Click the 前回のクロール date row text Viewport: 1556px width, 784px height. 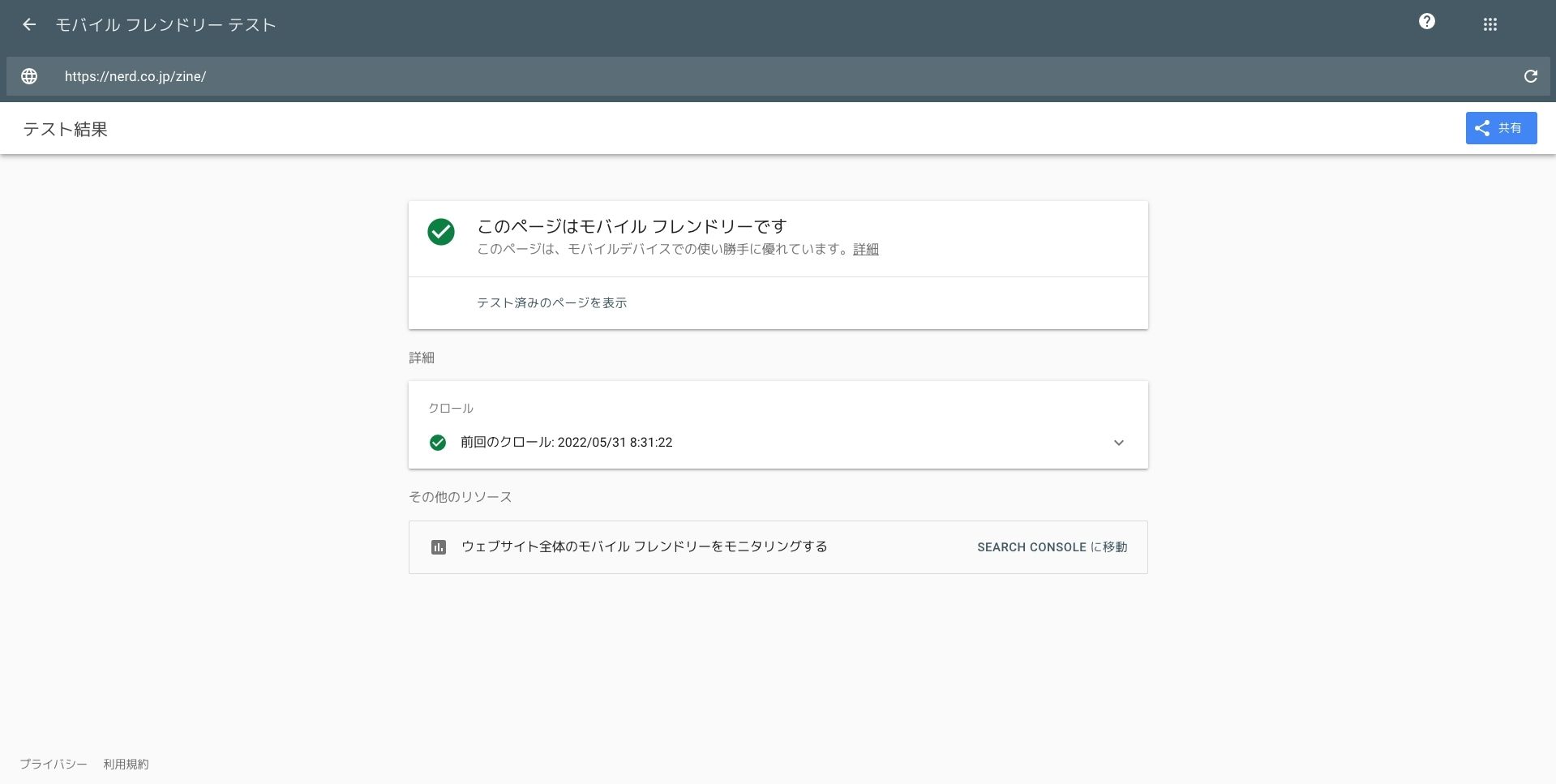[566, 443]
